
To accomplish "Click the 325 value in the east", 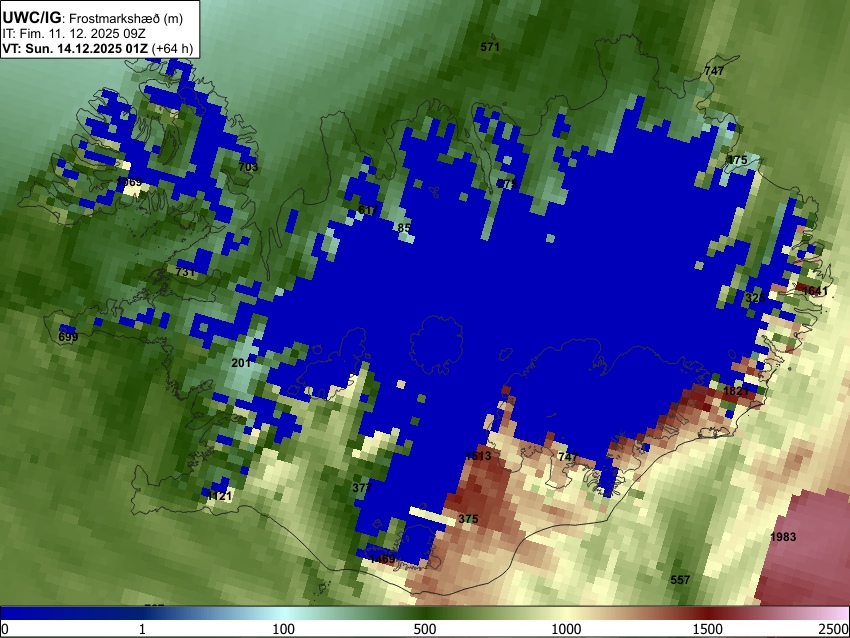I will tap(755, 298).
